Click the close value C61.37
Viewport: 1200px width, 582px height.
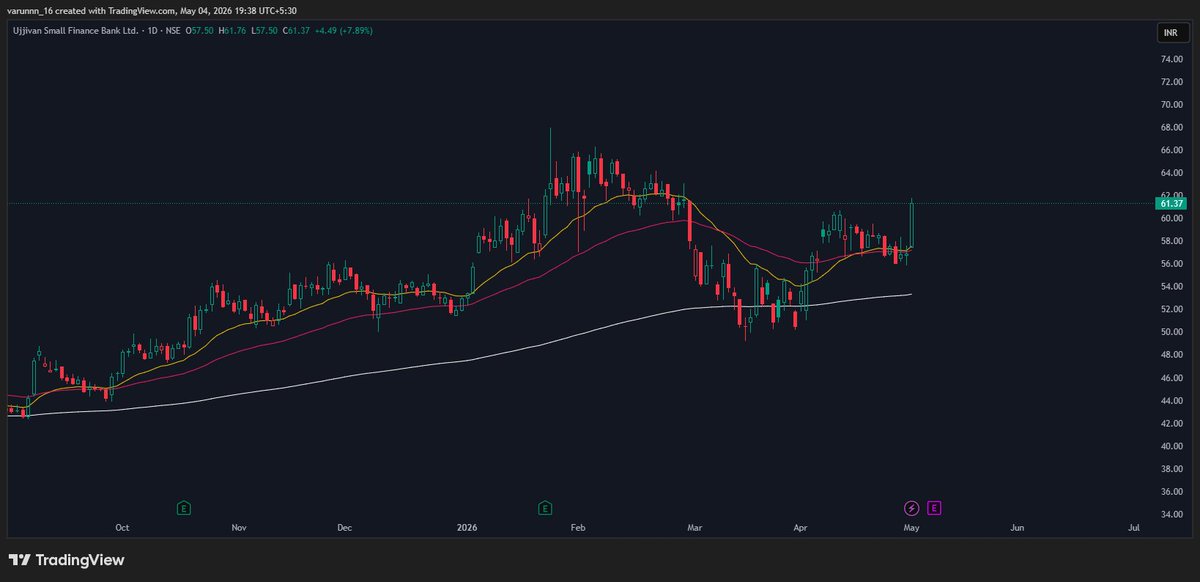click(297, 32)
